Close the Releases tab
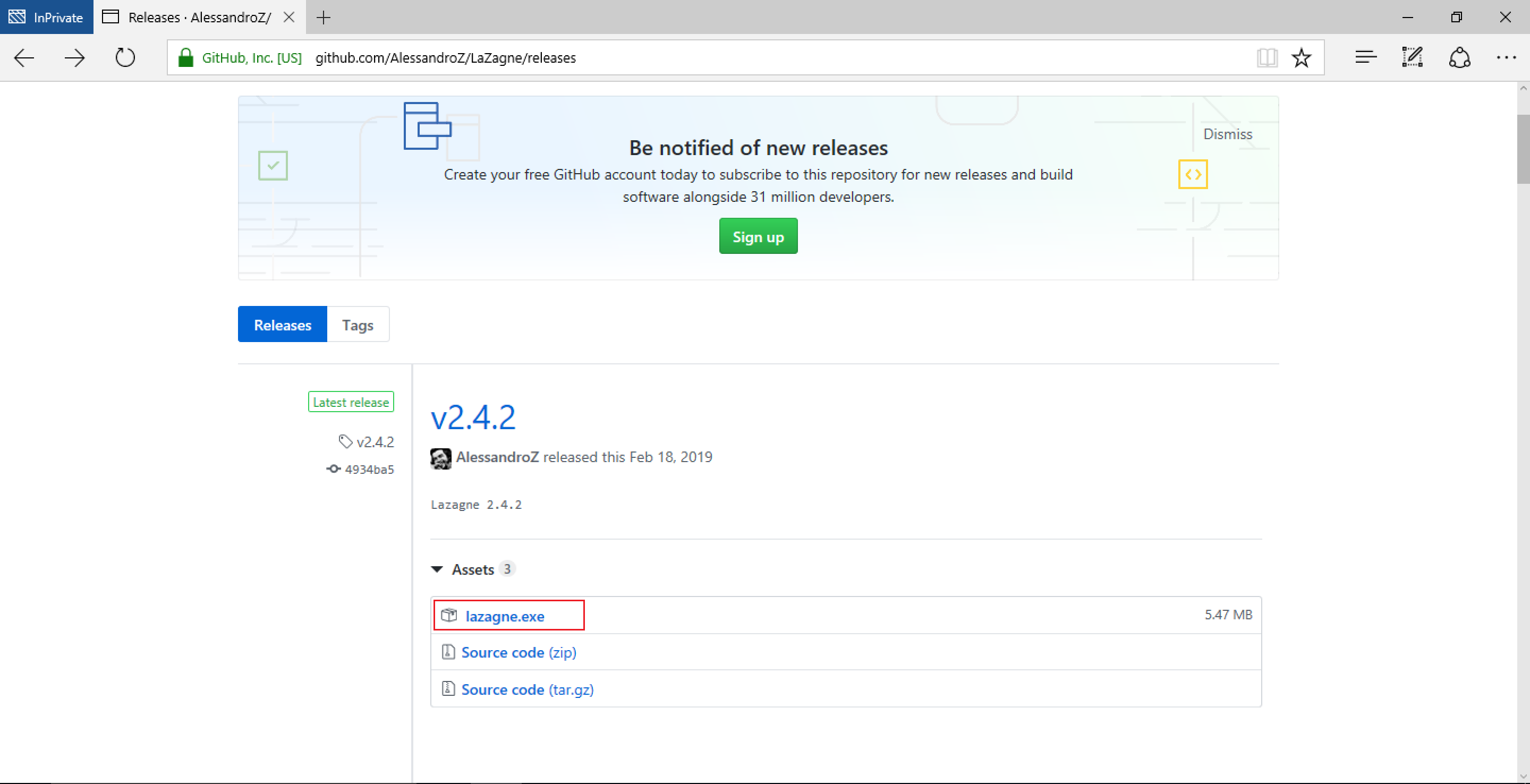 (x=289, y=17)
